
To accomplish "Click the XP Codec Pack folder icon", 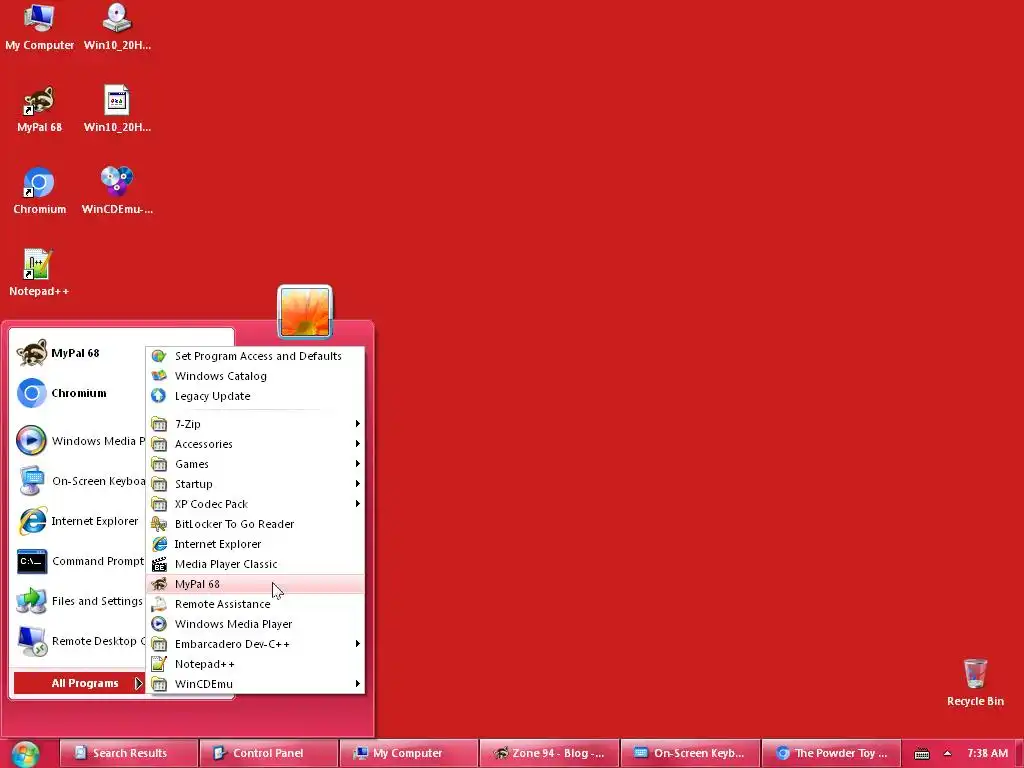I will click(159, 504).
